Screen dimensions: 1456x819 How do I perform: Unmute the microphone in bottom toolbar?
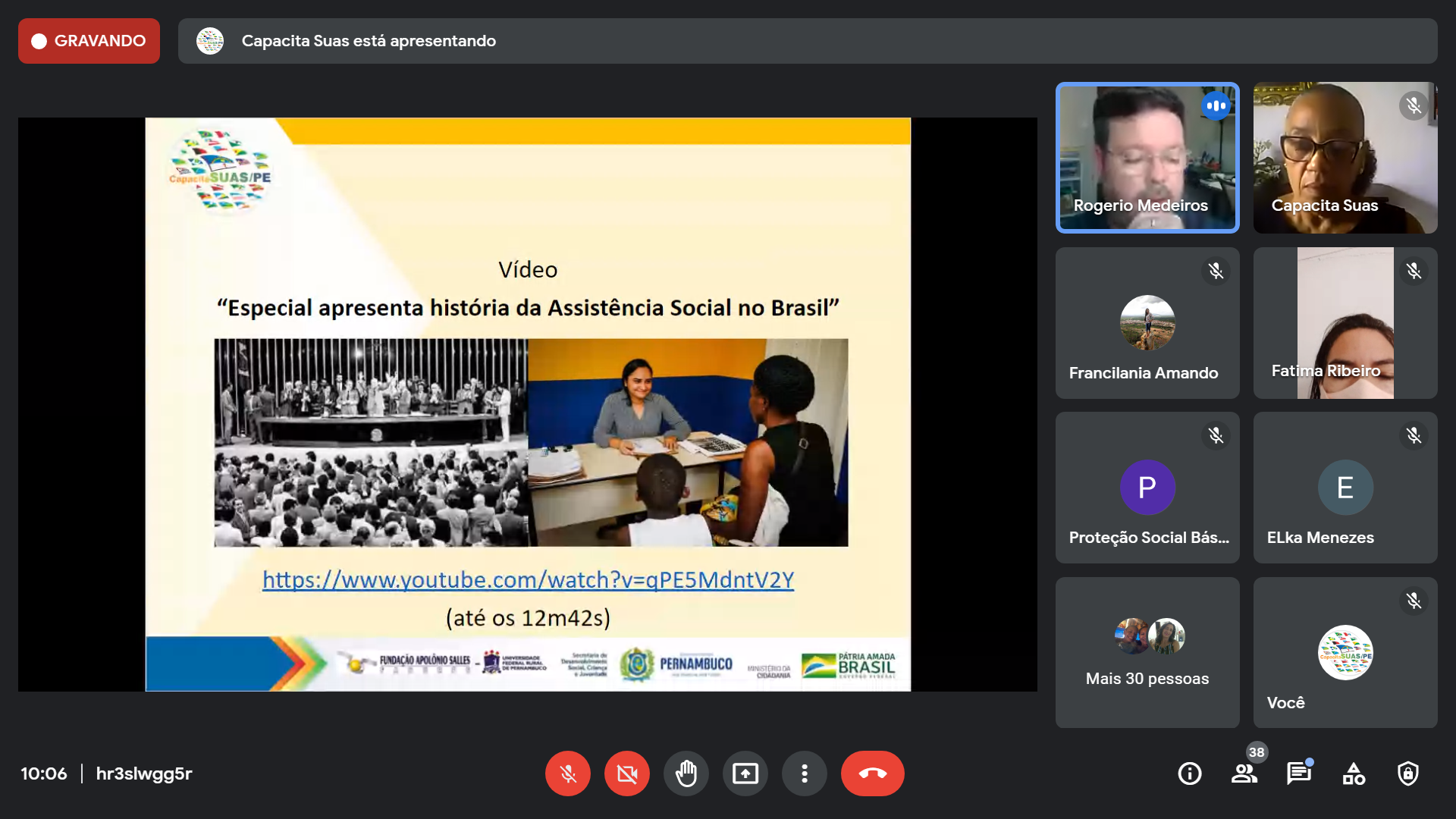(x=567, y=773)
